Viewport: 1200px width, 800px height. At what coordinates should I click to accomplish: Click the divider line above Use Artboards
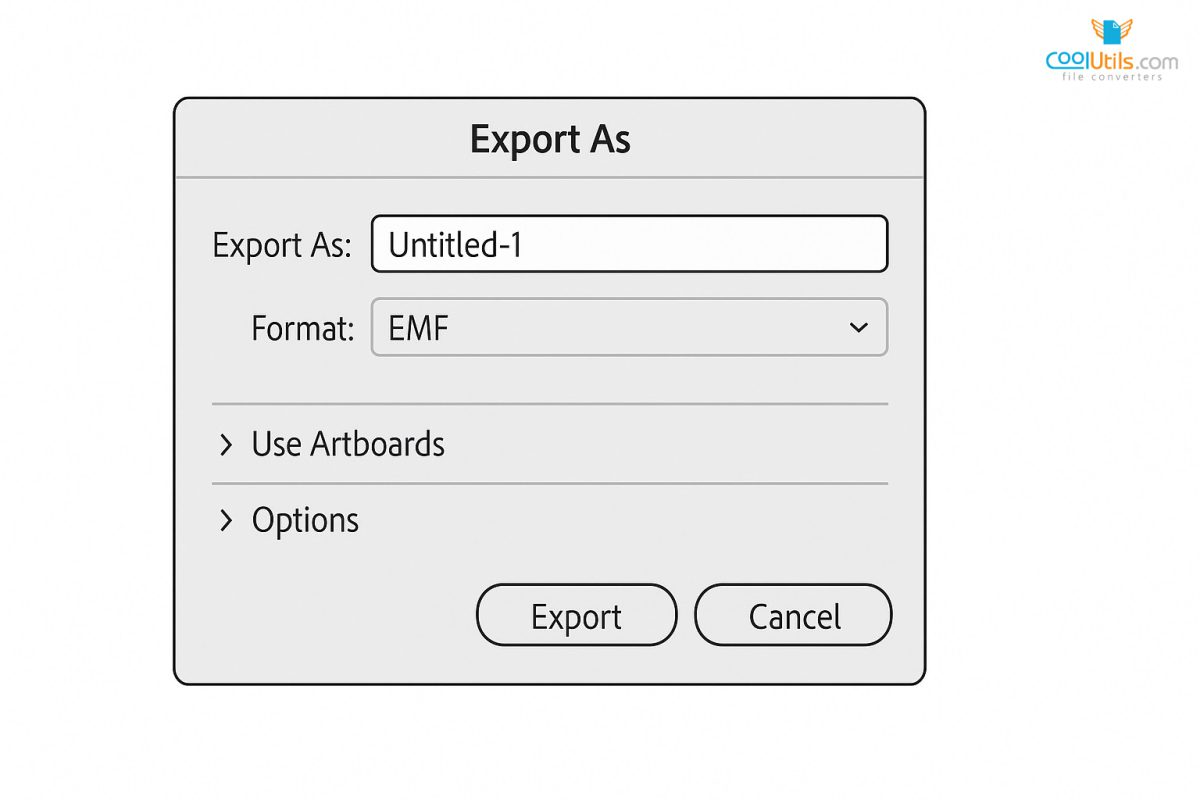(550, 404)
